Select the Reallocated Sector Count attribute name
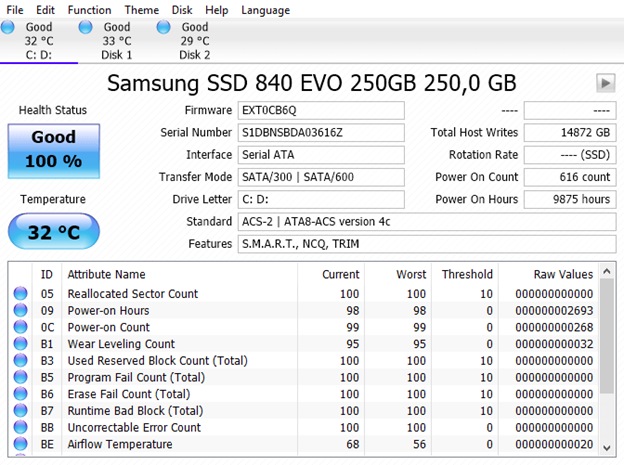This screenshot has height=465, width=624. 133,293
